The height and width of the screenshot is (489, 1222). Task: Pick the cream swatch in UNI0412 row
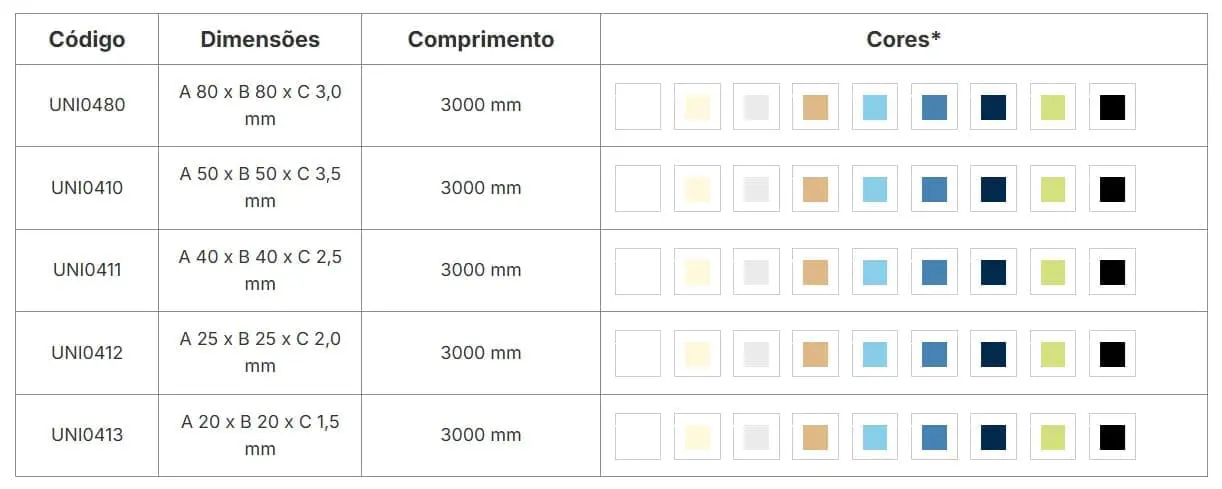point(697,354)
